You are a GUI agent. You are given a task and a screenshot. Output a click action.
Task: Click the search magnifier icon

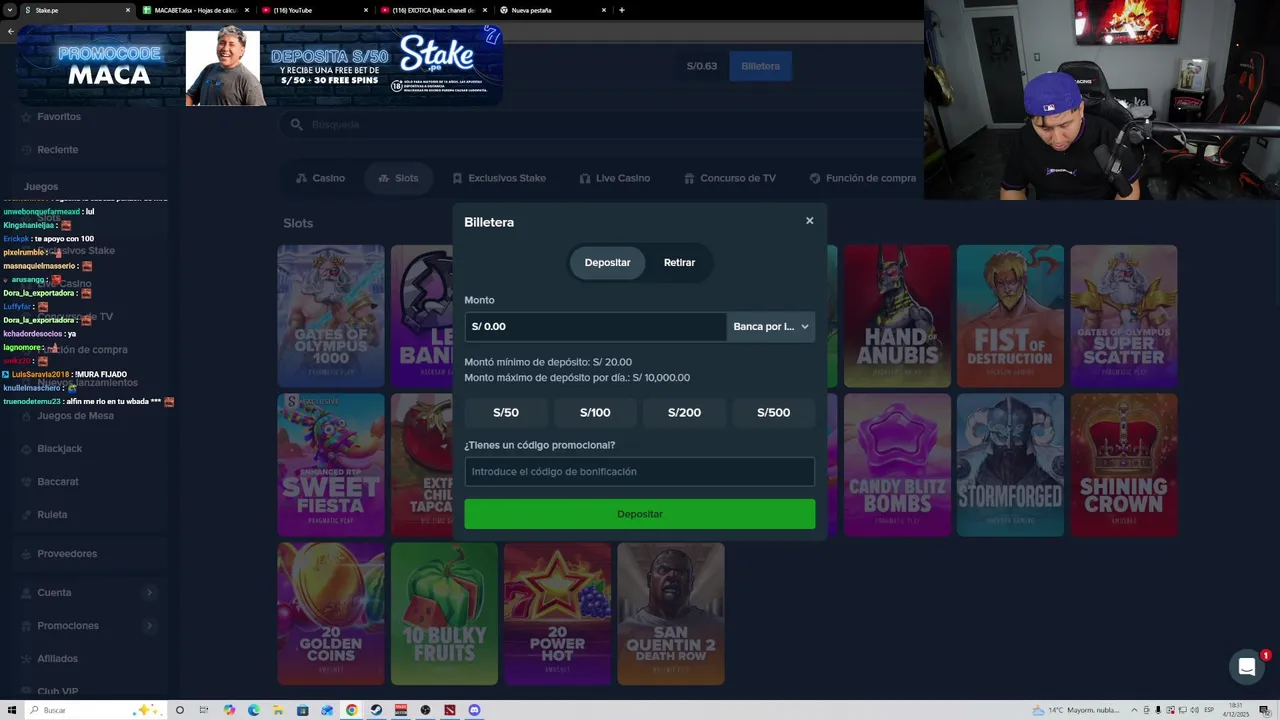(x=296, y=124)
